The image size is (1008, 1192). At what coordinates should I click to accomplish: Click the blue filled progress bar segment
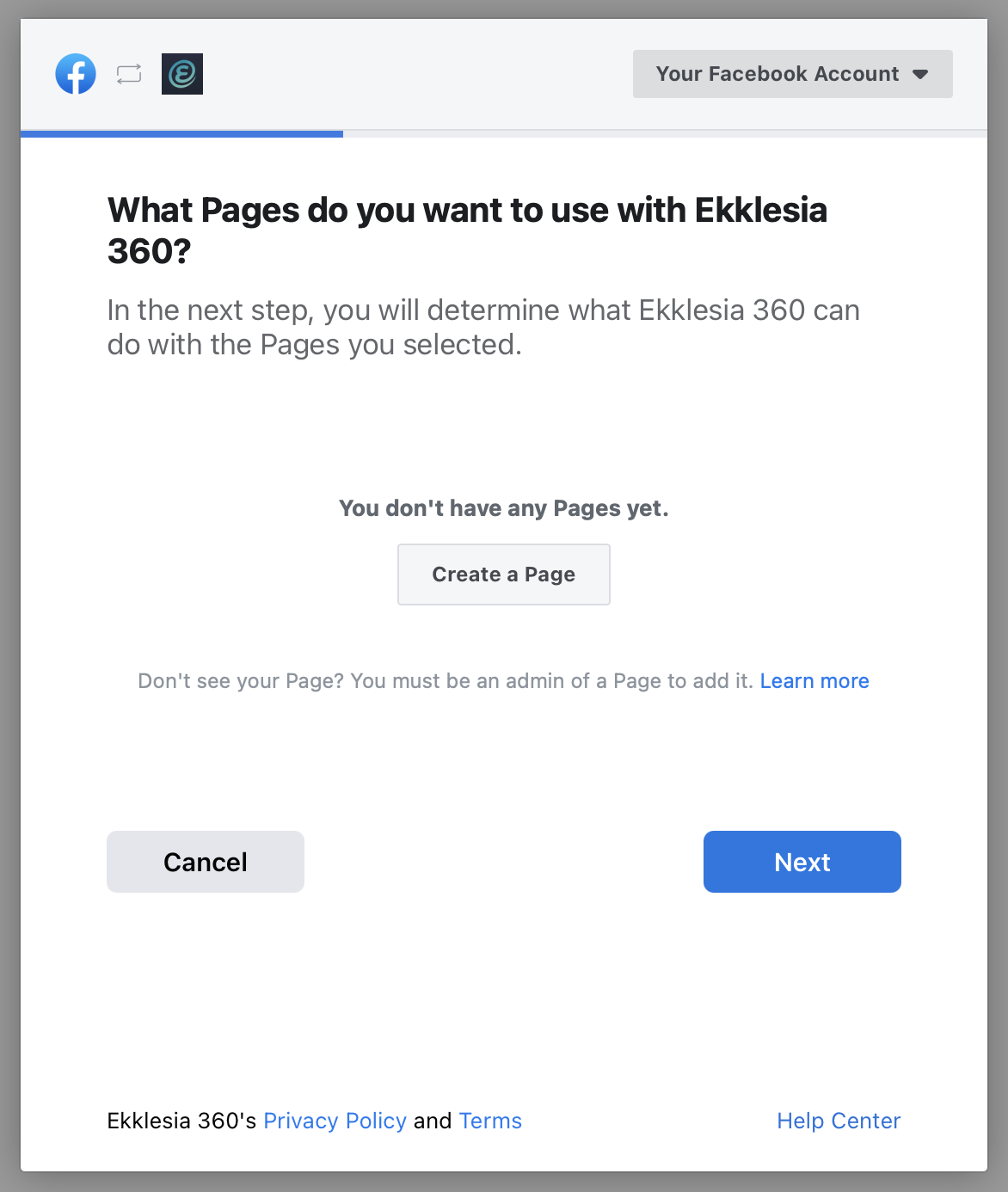(181, 134)
